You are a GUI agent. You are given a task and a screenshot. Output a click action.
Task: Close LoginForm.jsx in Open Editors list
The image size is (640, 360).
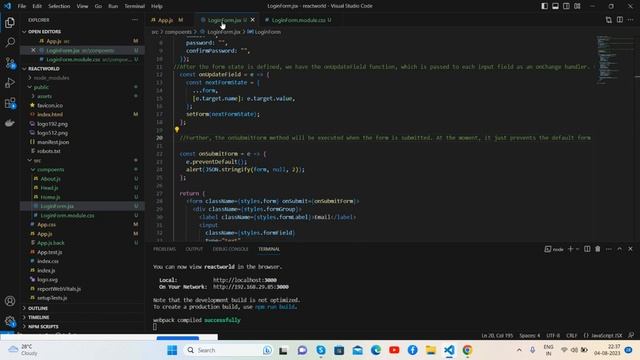coord(33,50)
